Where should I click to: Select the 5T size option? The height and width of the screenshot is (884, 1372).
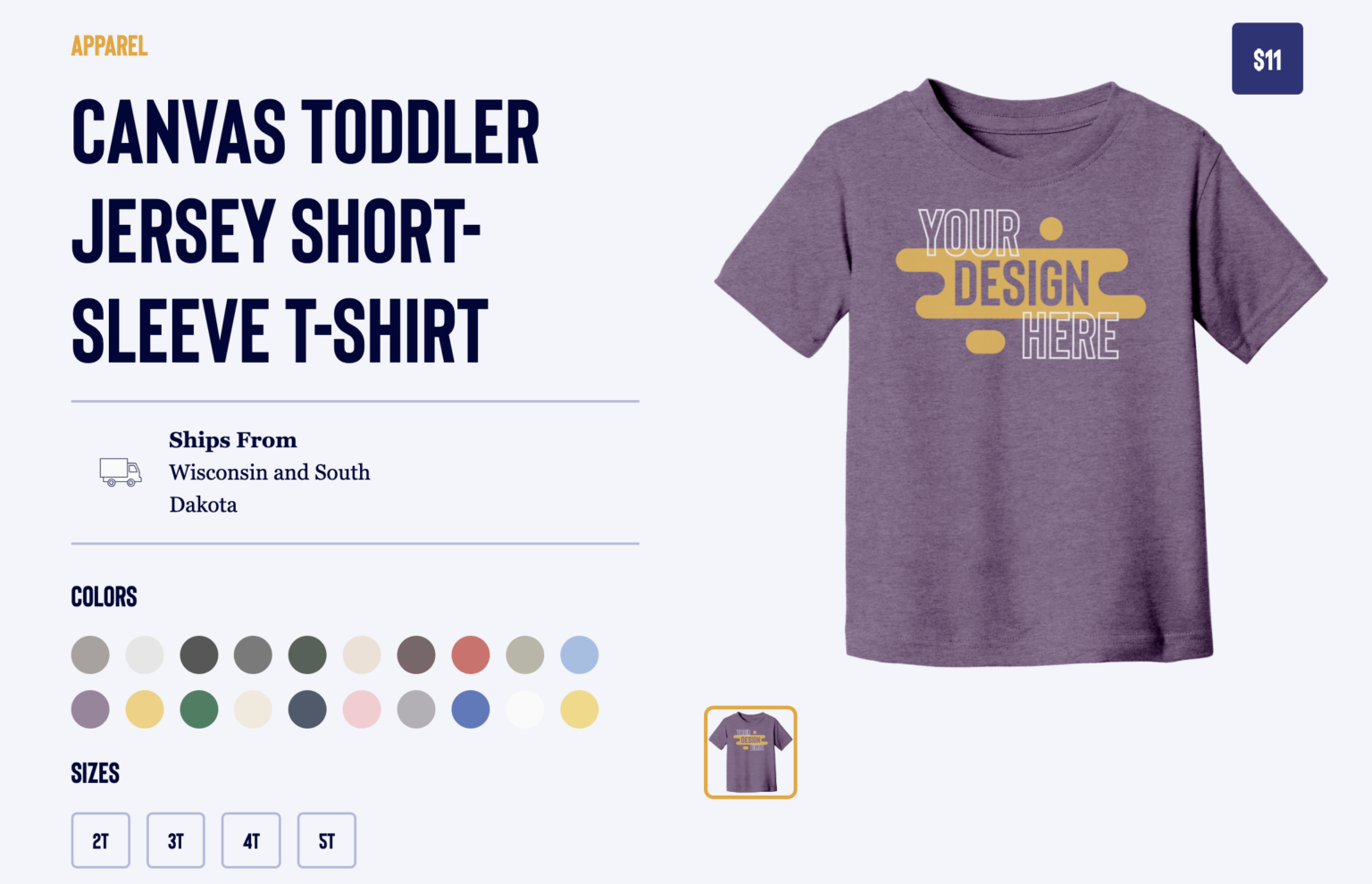[x=327, y=840]
